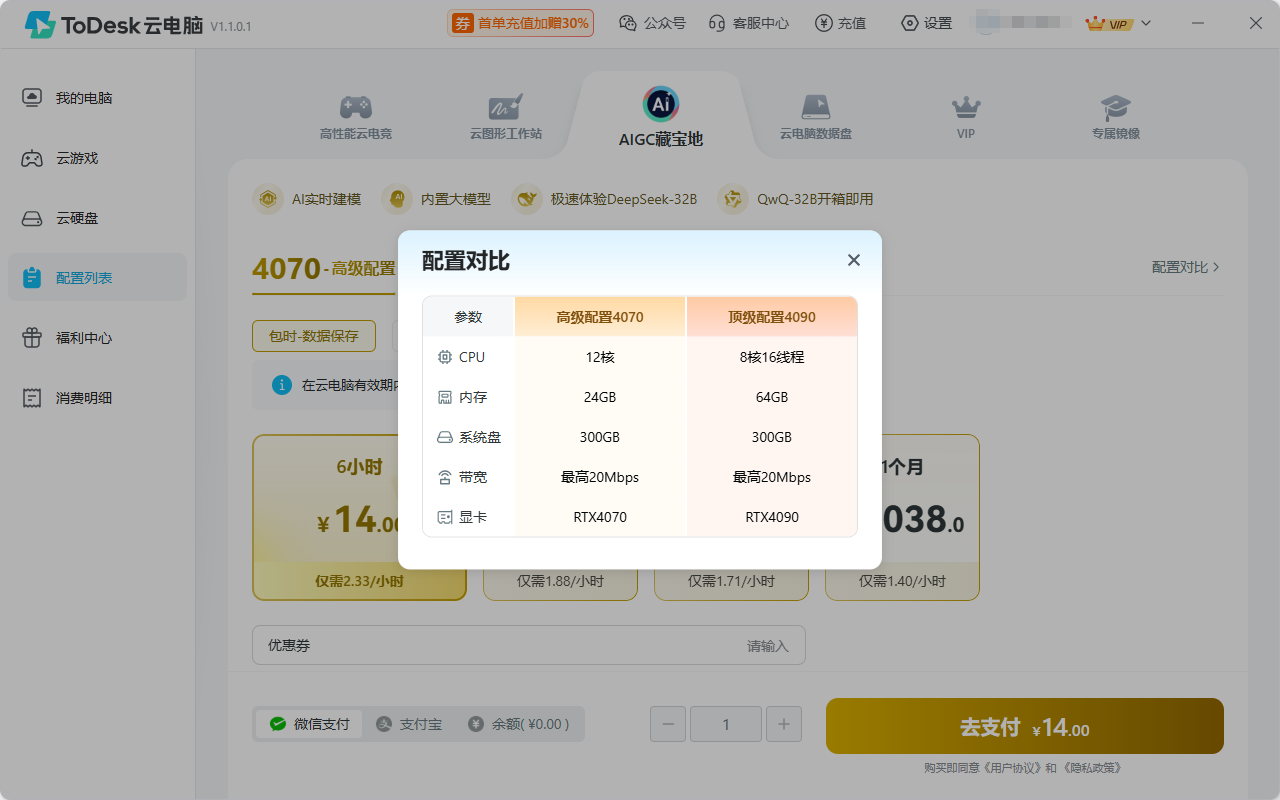The width and height of the screenshot is (1280, 800).
Task: Select the AIGC藏宝地 tab
Action: 660,117
